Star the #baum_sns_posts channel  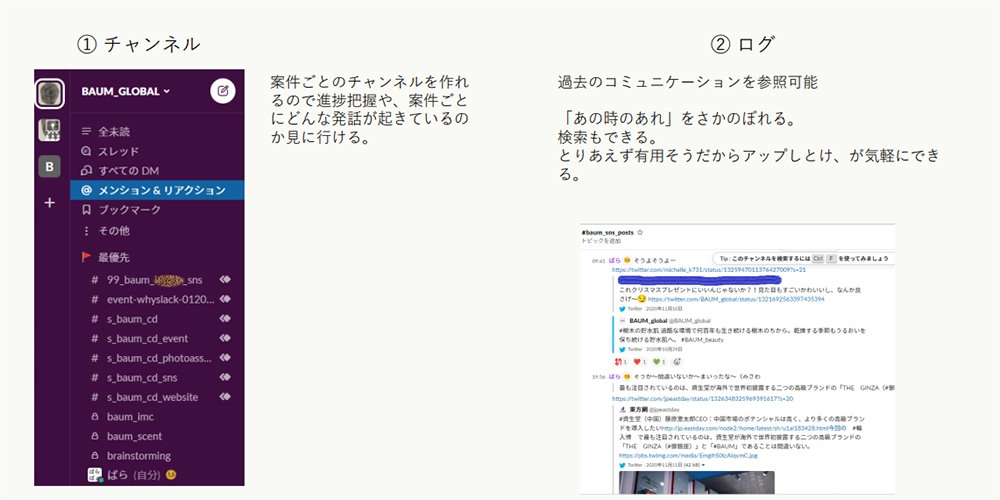(640, 233)
